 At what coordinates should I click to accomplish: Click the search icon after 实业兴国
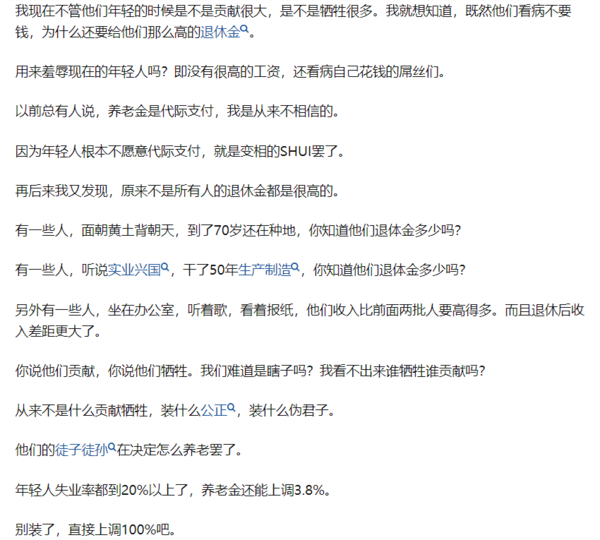click(x=165, y=267)
